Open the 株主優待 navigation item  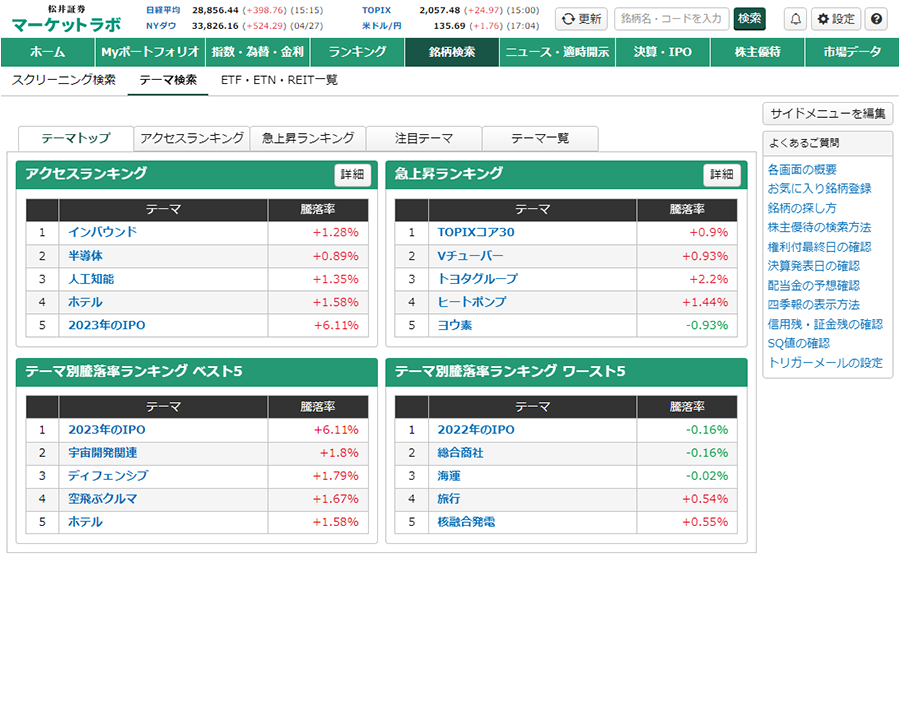759,52
